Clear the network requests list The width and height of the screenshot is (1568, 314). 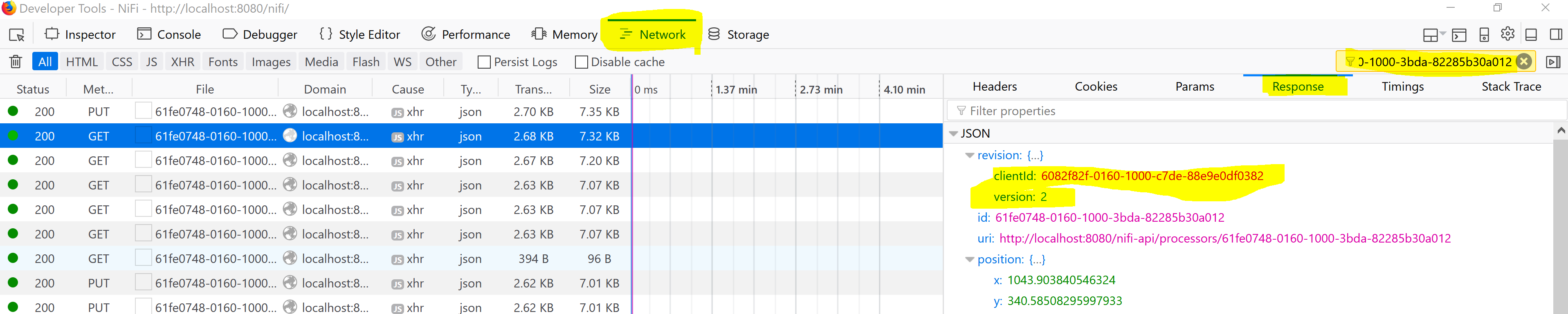[x=15, y=61]
